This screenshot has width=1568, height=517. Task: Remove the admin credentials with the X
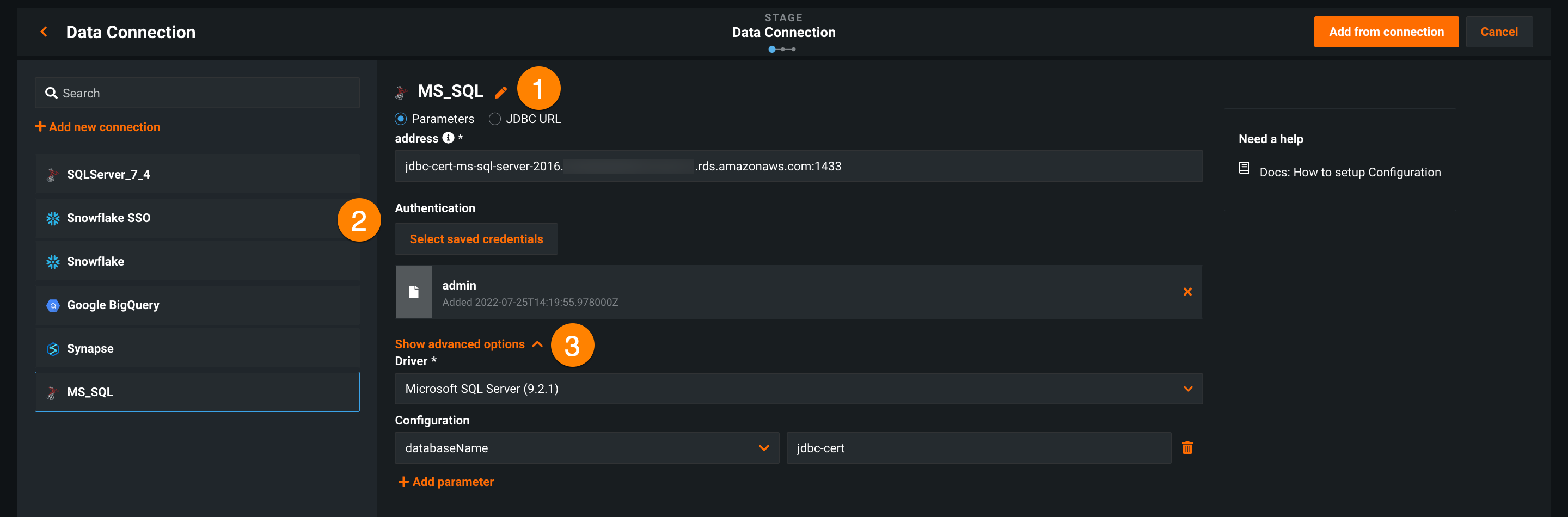(1187, 292)
